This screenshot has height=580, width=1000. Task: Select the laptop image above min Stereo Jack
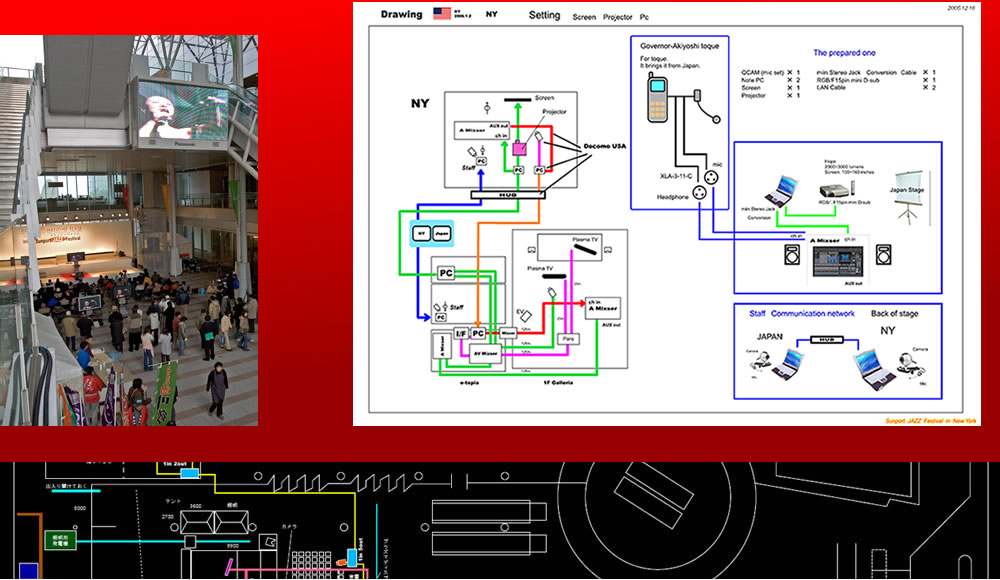[782, 191]
